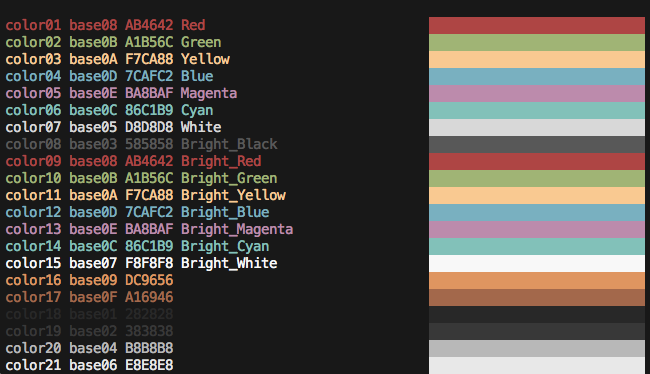Click the hex value '585858'
The height and width of the screenshot is (374, 650).
[x=149, y=144]
